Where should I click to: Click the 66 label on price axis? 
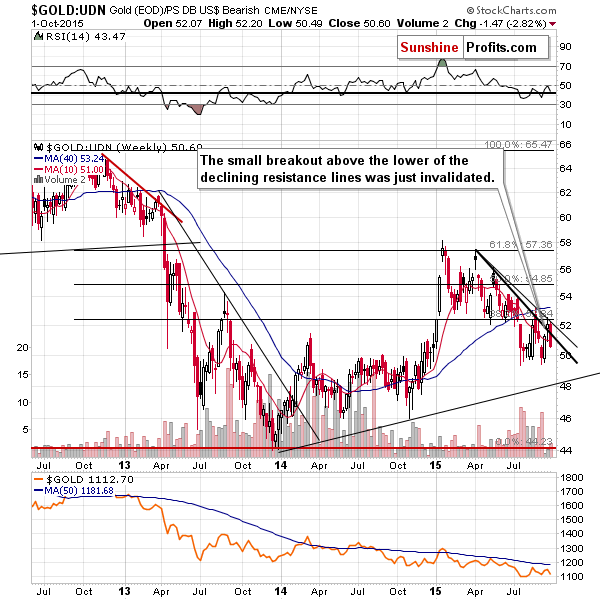pos(565,145)
